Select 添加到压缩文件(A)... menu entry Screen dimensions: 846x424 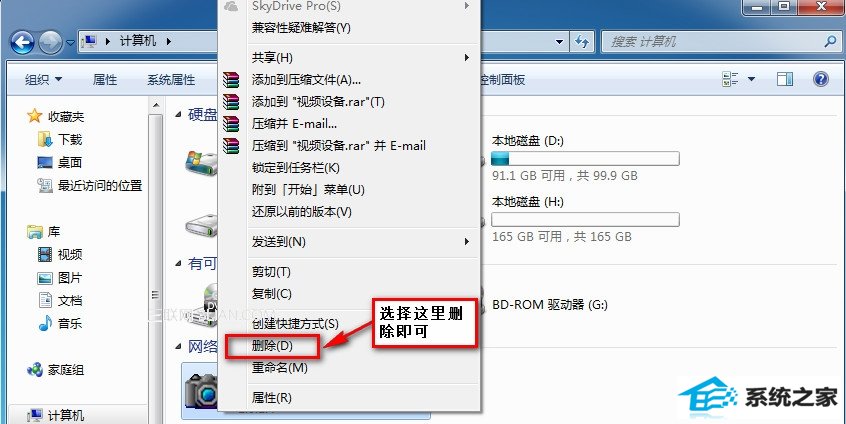tap(306, 80)
